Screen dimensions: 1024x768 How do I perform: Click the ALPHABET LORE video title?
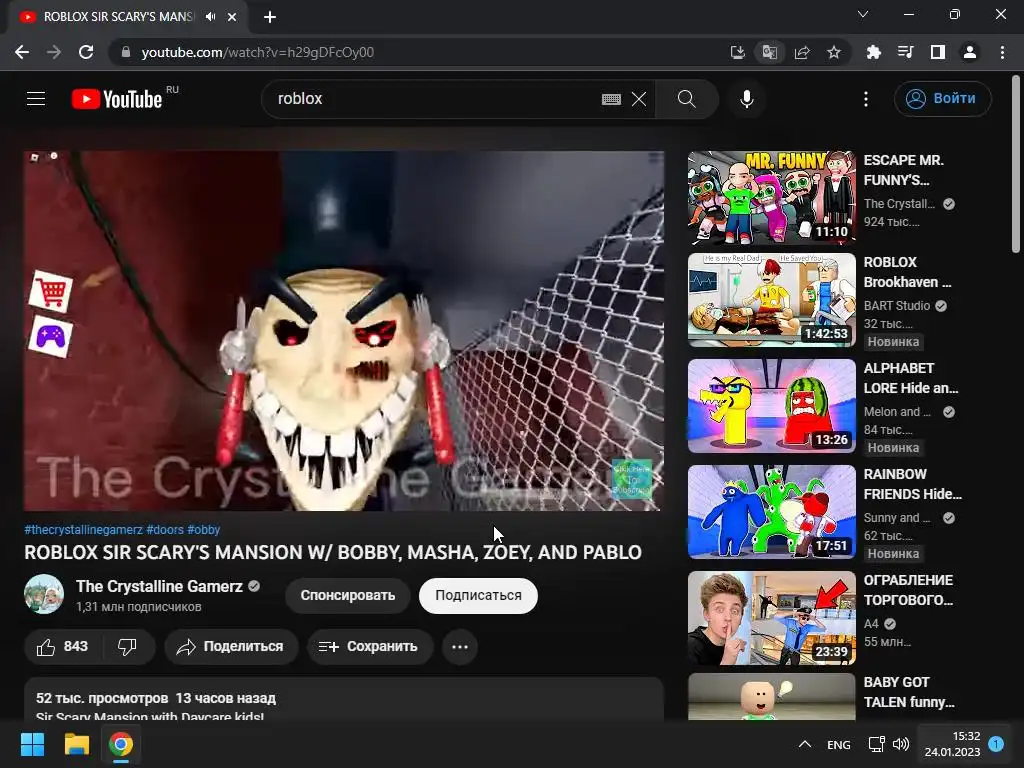[911, 378]
